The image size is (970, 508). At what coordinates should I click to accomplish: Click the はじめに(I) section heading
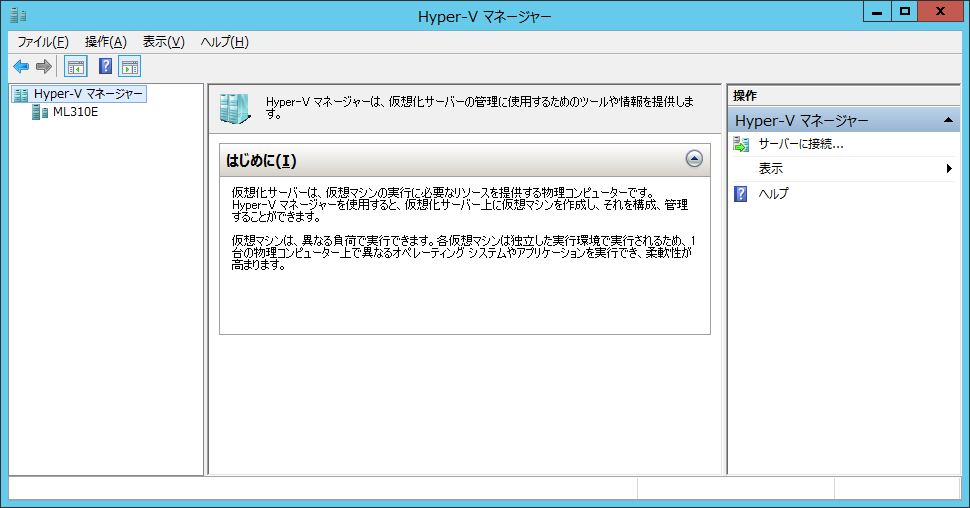(262, 160)
